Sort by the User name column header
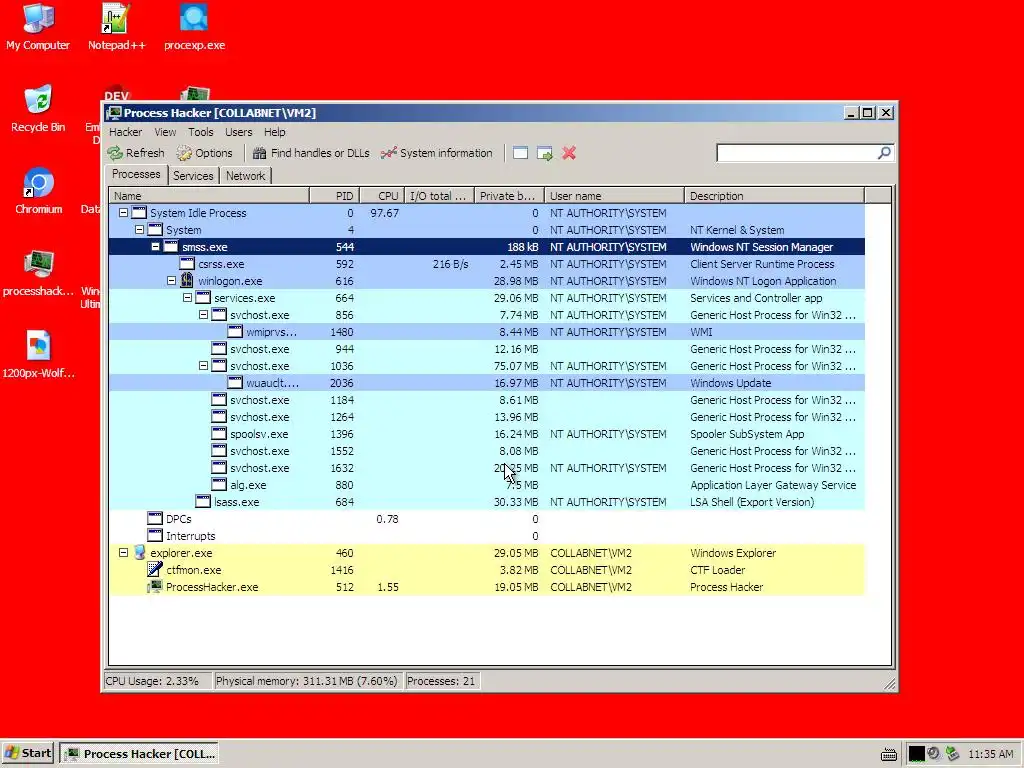1024x768 pixels. [x=615, y=196]
